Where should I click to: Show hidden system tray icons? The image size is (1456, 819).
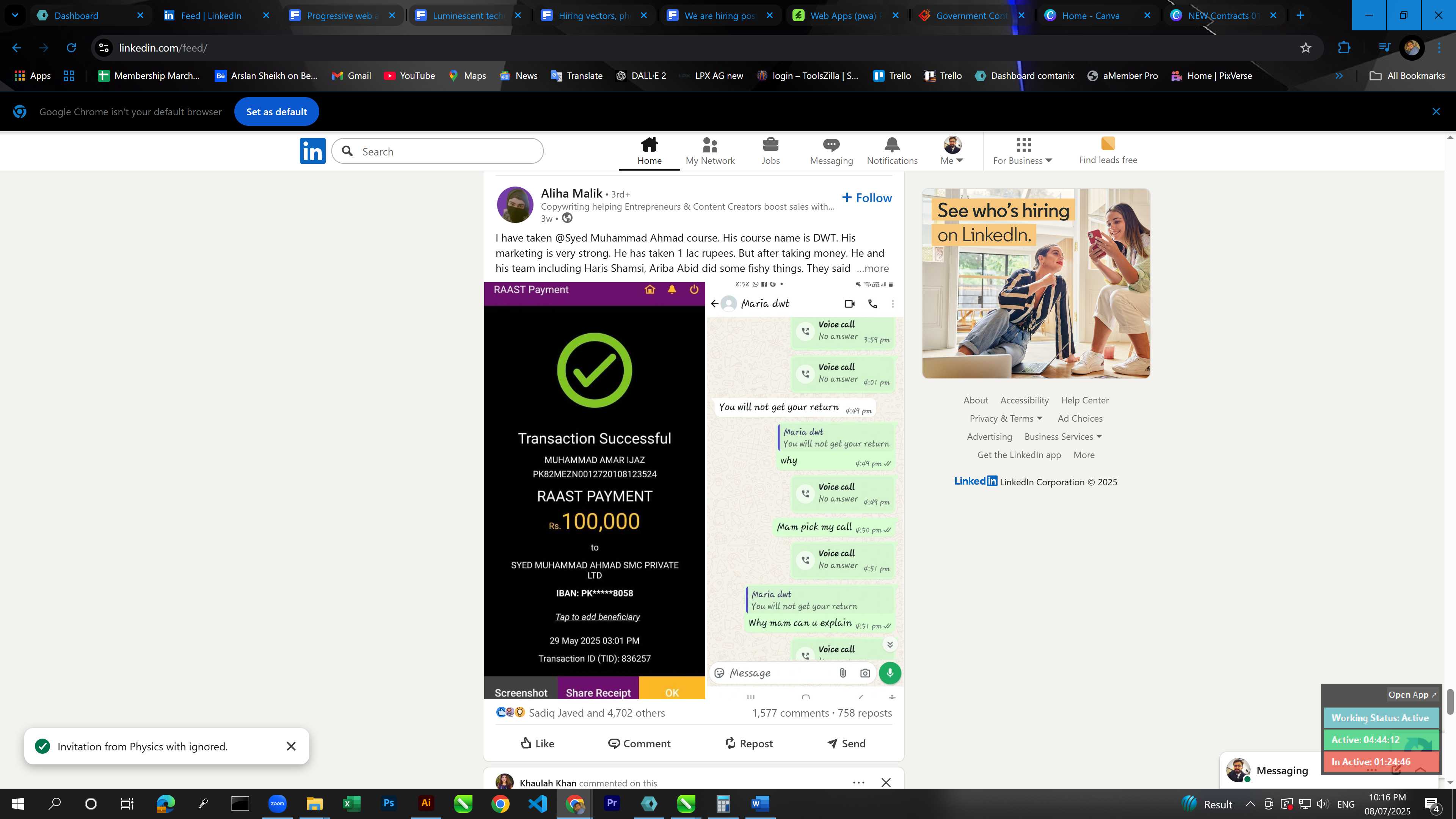[x=1250, y=804]
